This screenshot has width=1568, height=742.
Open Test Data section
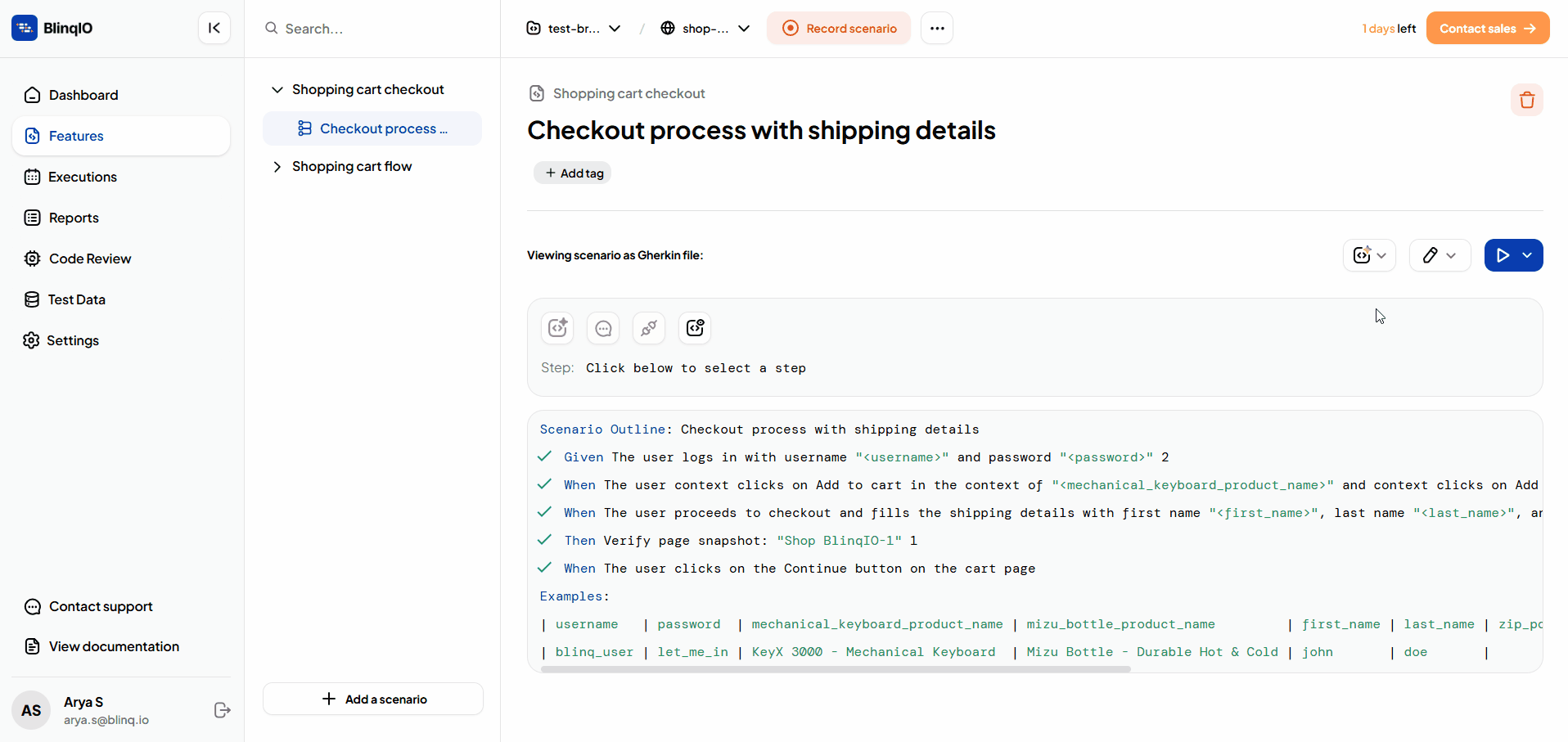point(121,299)
